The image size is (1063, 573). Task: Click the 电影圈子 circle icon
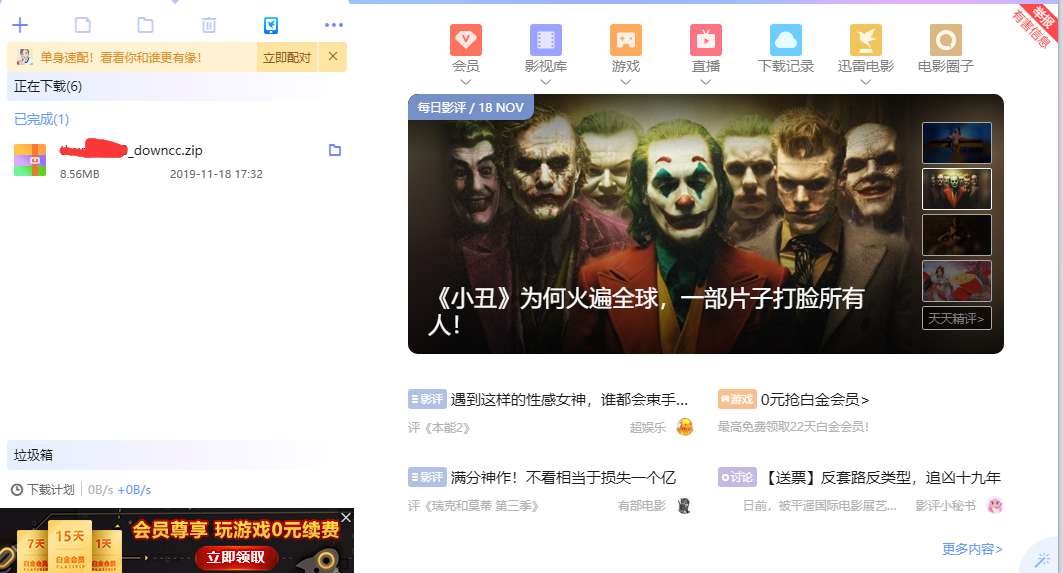(x=945, y=40)
